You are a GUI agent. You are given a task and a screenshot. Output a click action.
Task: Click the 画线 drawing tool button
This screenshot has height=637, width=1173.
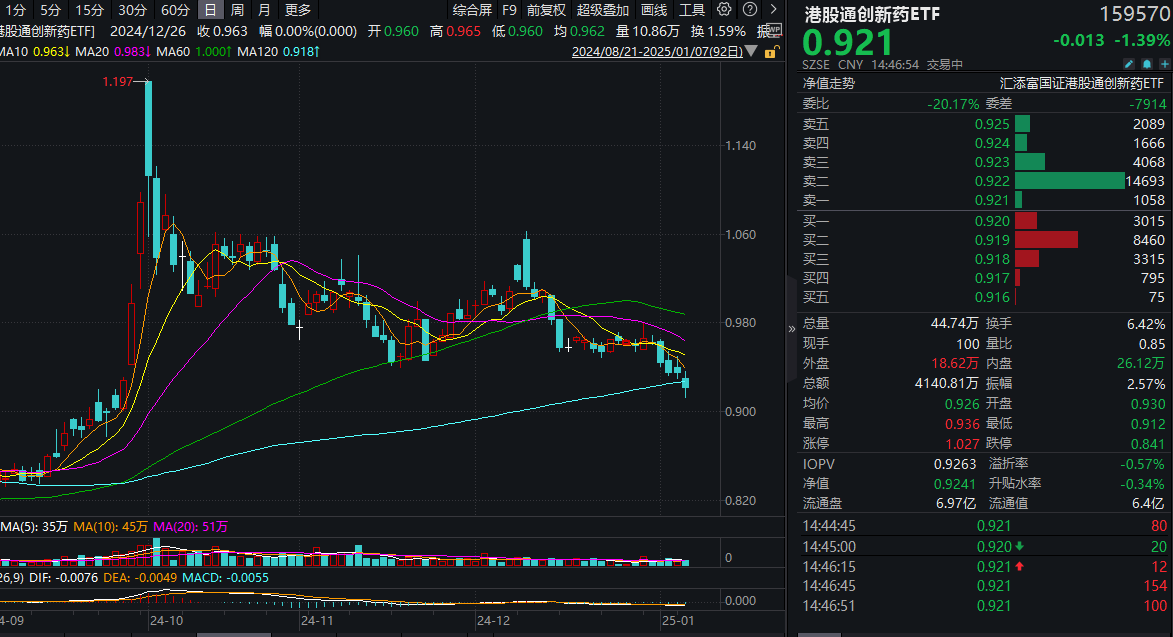coord(654,10)
